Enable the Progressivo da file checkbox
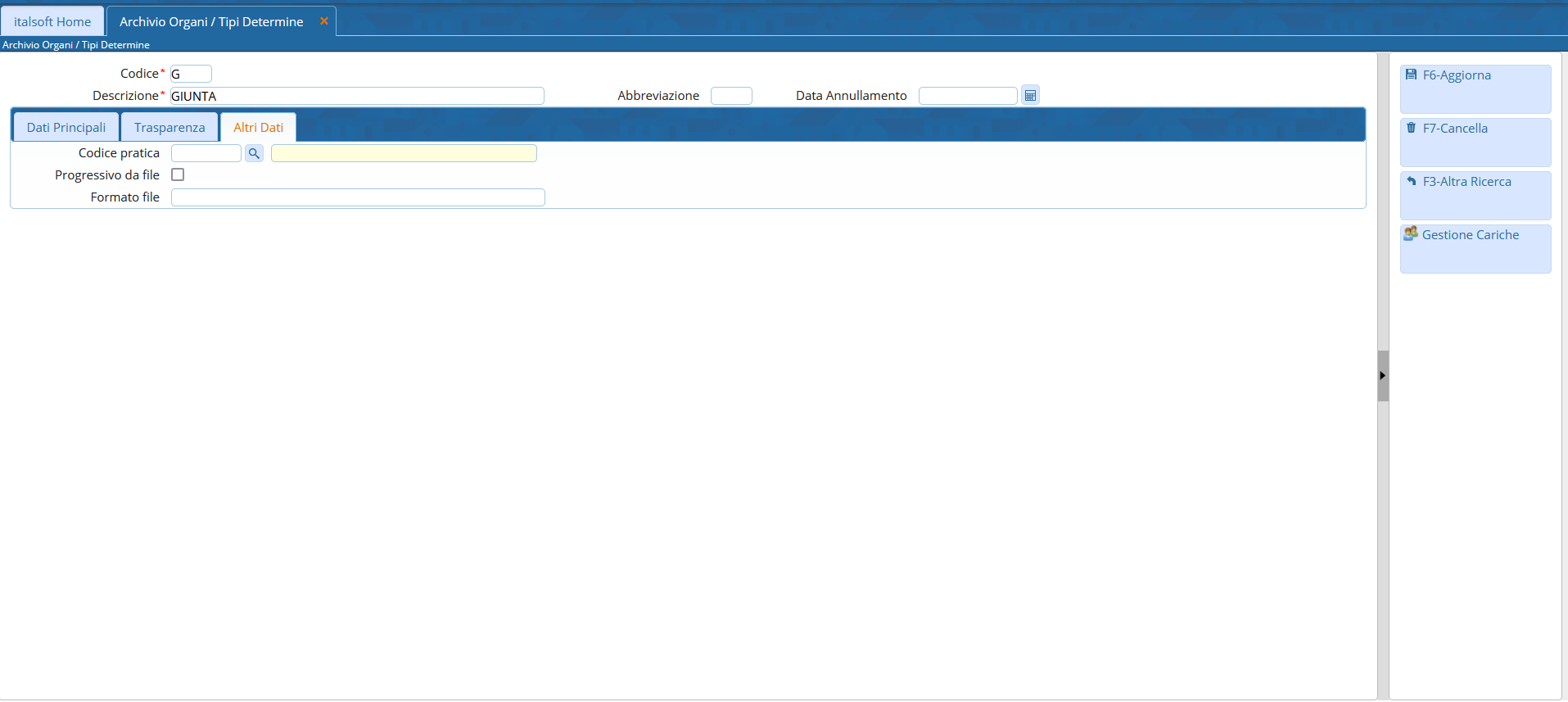The image size is (1568, 702). (178, 174)
